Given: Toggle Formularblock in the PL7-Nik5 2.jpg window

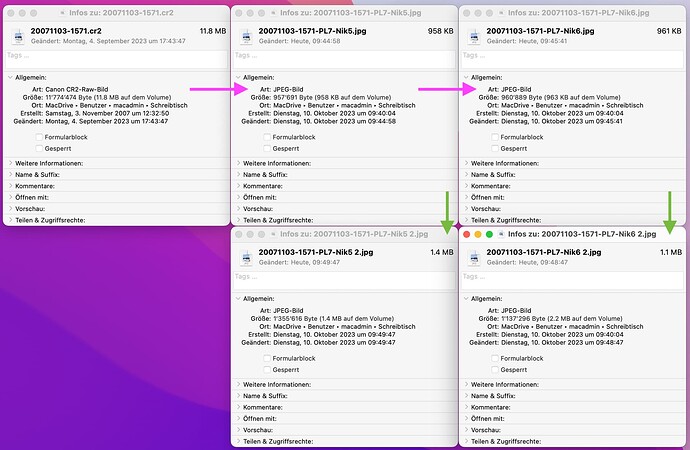Looking at the screenshot, I should tap(267, 359).
